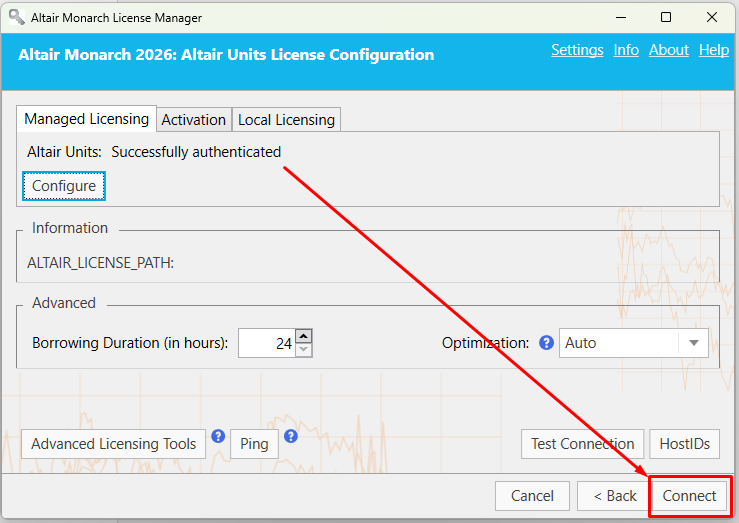
Task: Decrease Borrowing Duration with down arrow
Action: (304, 350)
